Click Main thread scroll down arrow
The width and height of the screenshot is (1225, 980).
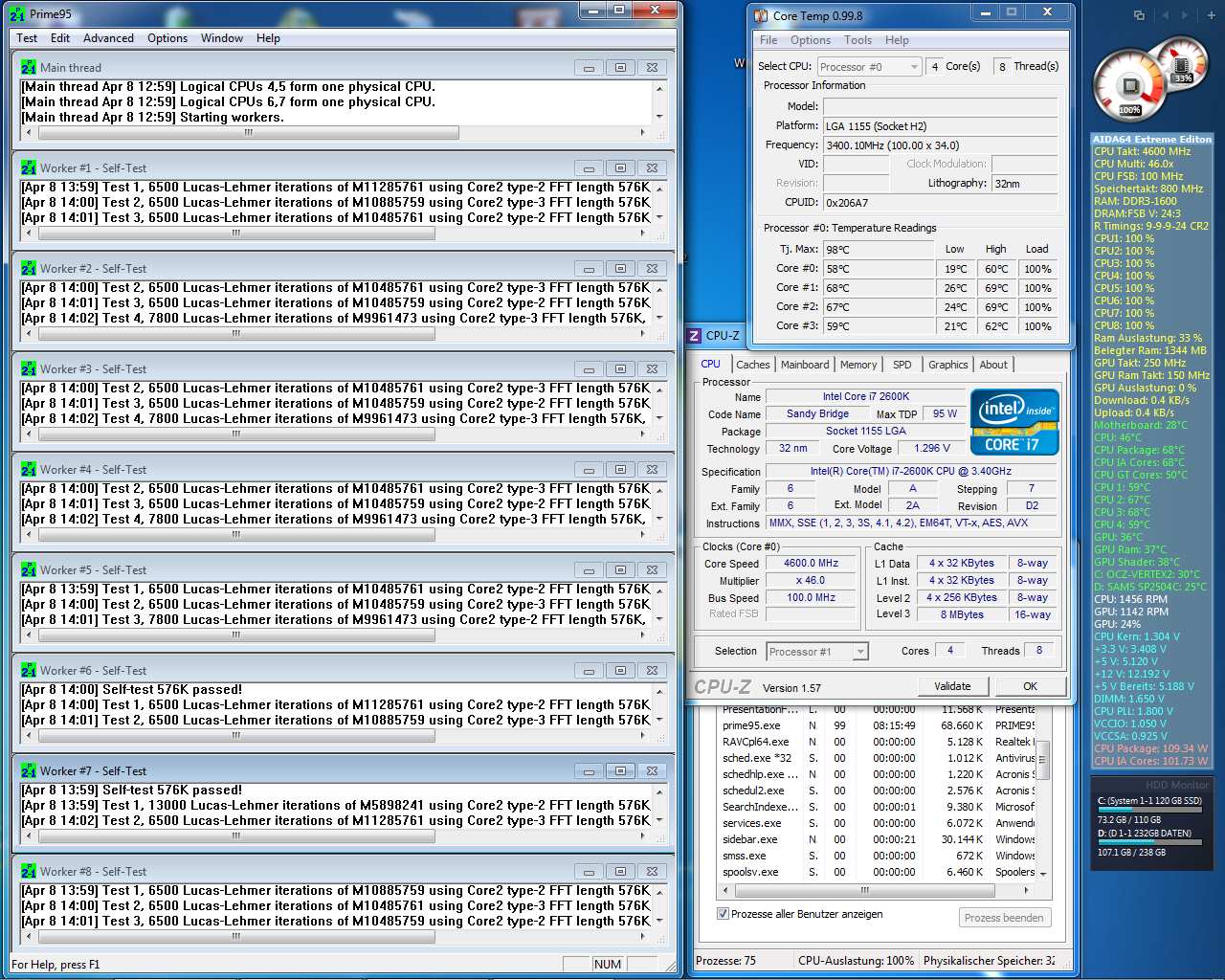click(x=659, y=118)
